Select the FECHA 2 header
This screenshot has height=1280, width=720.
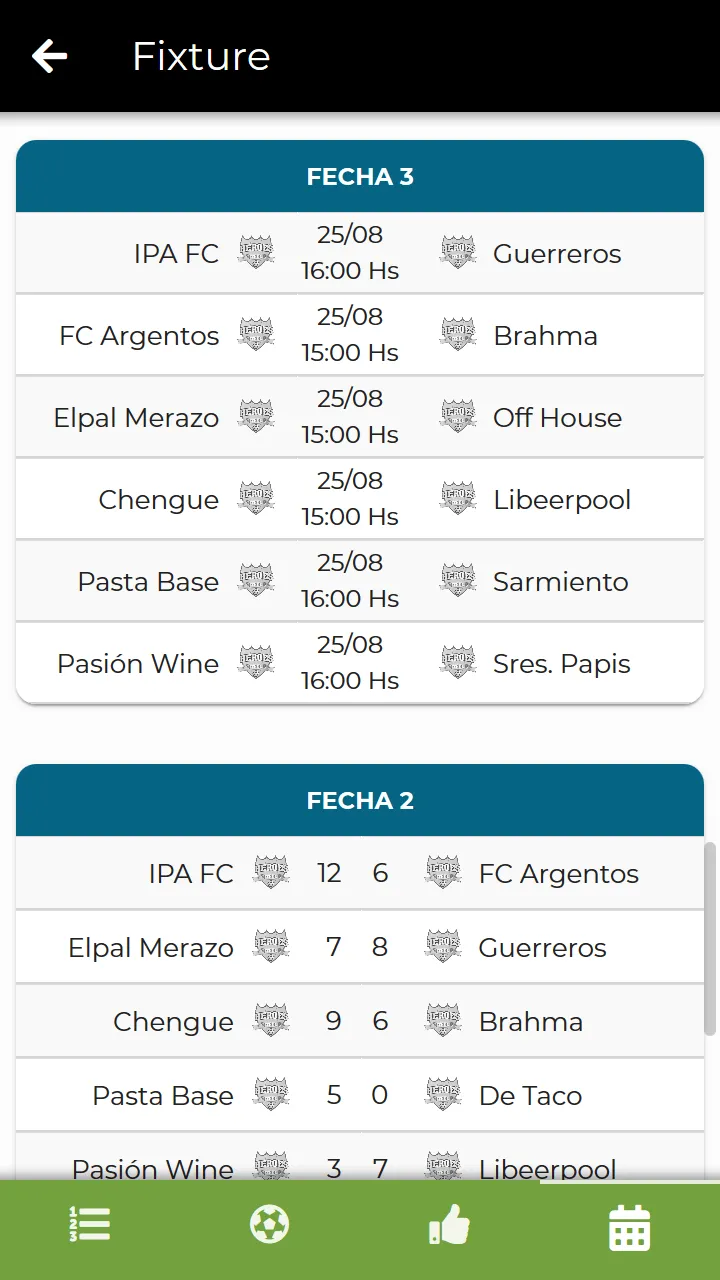(x=360, y=800)
